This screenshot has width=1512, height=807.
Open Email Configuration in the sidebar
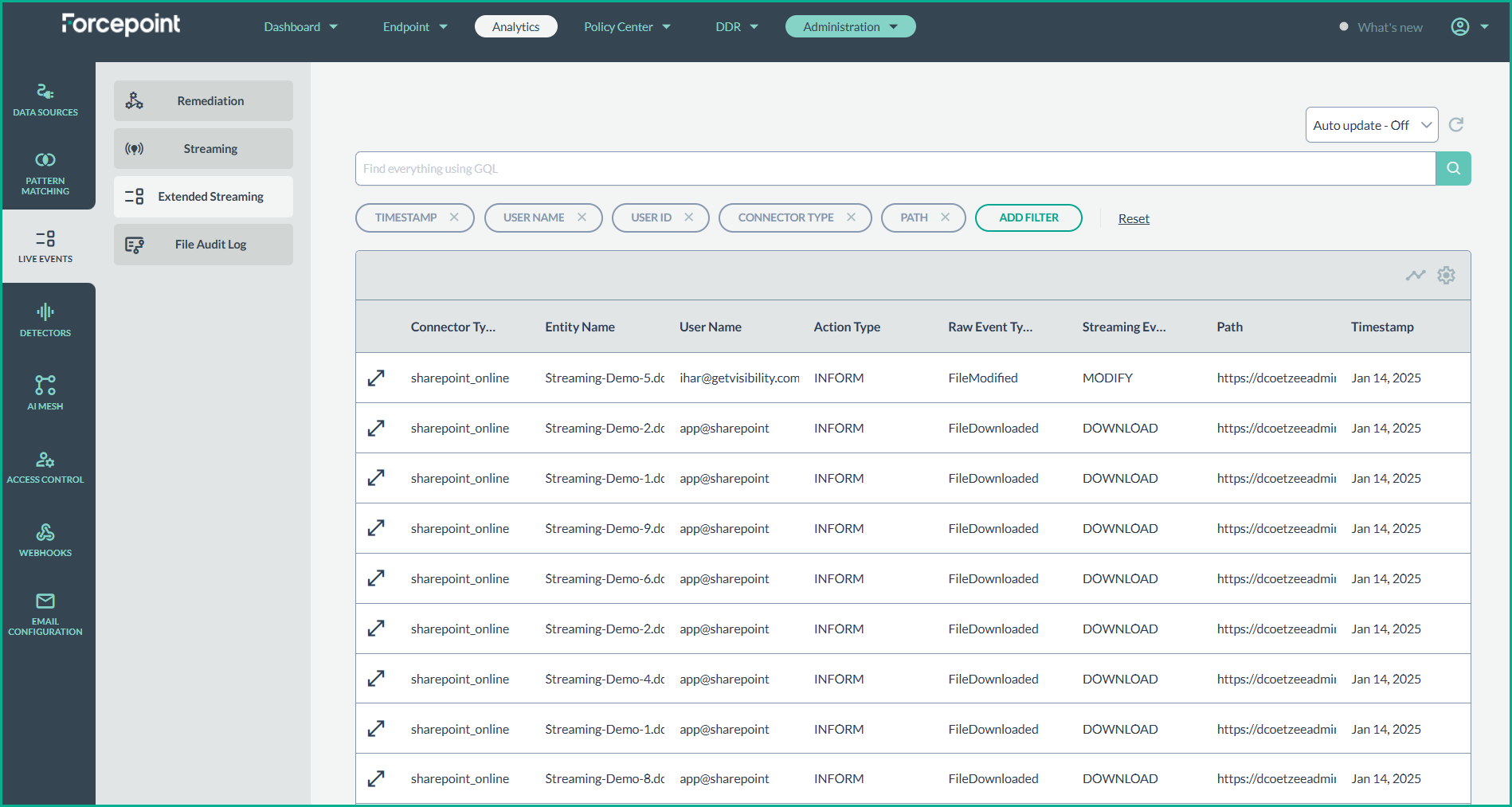tap(45, 613)
